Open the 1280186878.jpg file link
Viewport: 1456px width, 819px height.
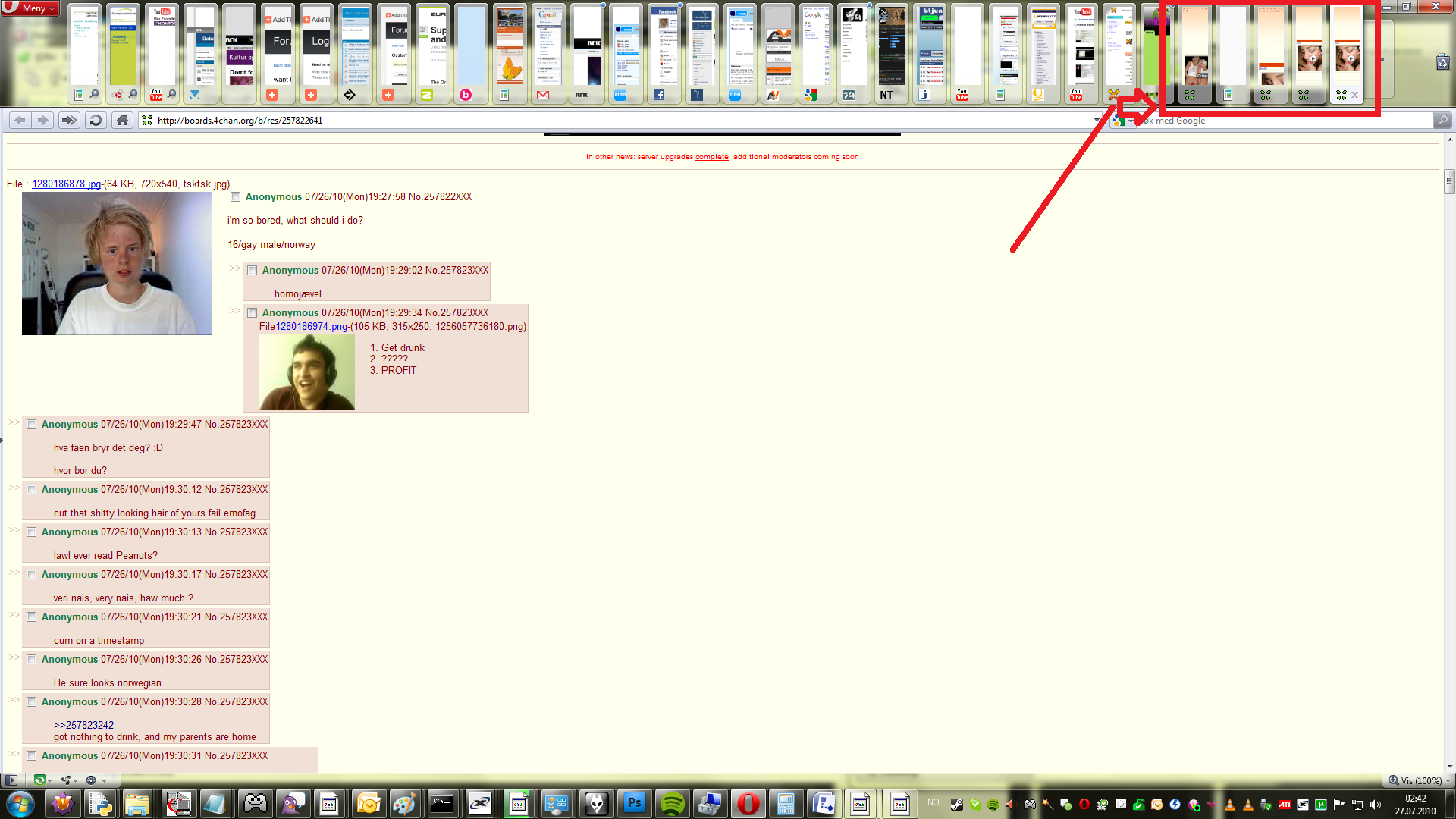[x=66, y=184]
